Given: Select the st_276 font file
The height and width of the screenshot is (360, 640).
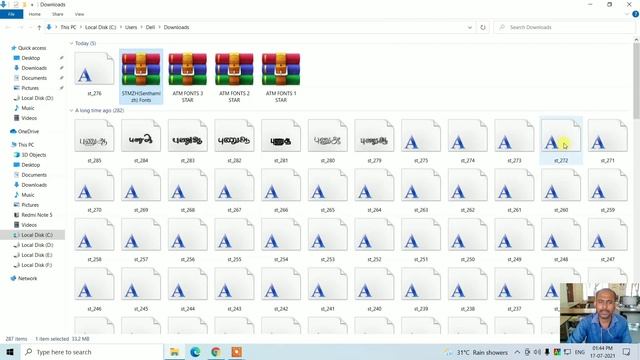Looking at the screenshot, I should coord(94,75).
